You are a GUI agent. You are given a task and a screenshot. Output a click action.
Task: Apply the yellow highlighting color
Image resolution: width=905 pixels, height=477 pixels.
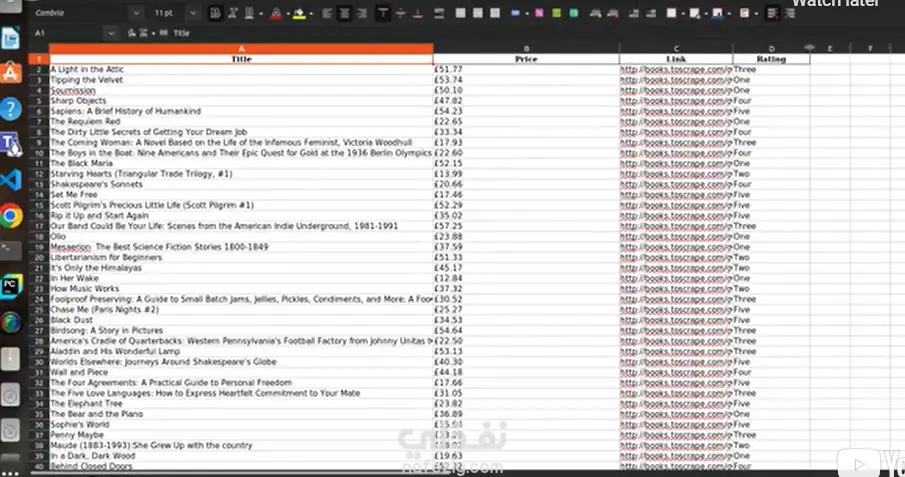pyautogui.click(x=299, y=13)
